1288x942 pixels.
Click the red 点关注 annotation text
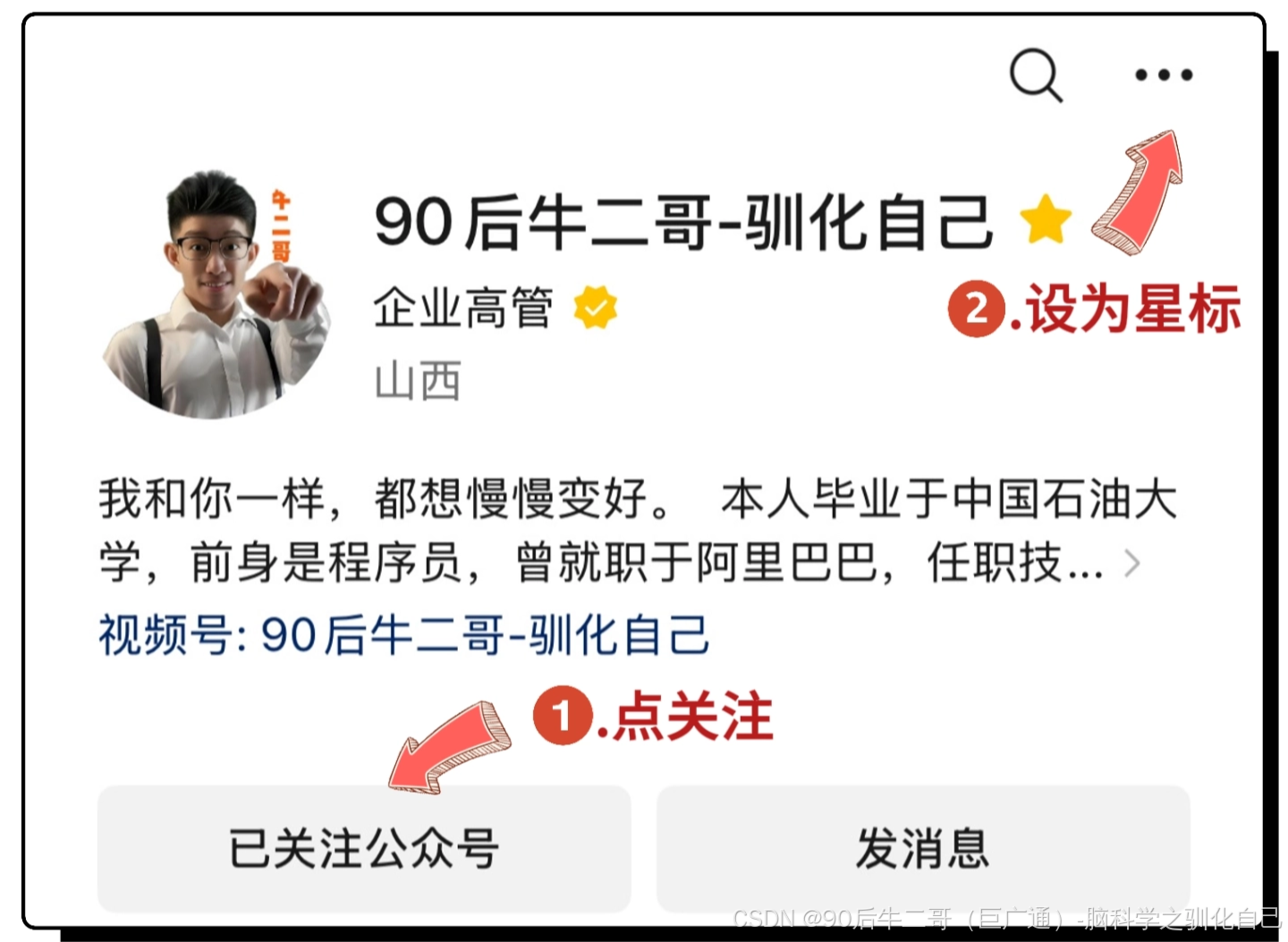pos(693,716)
